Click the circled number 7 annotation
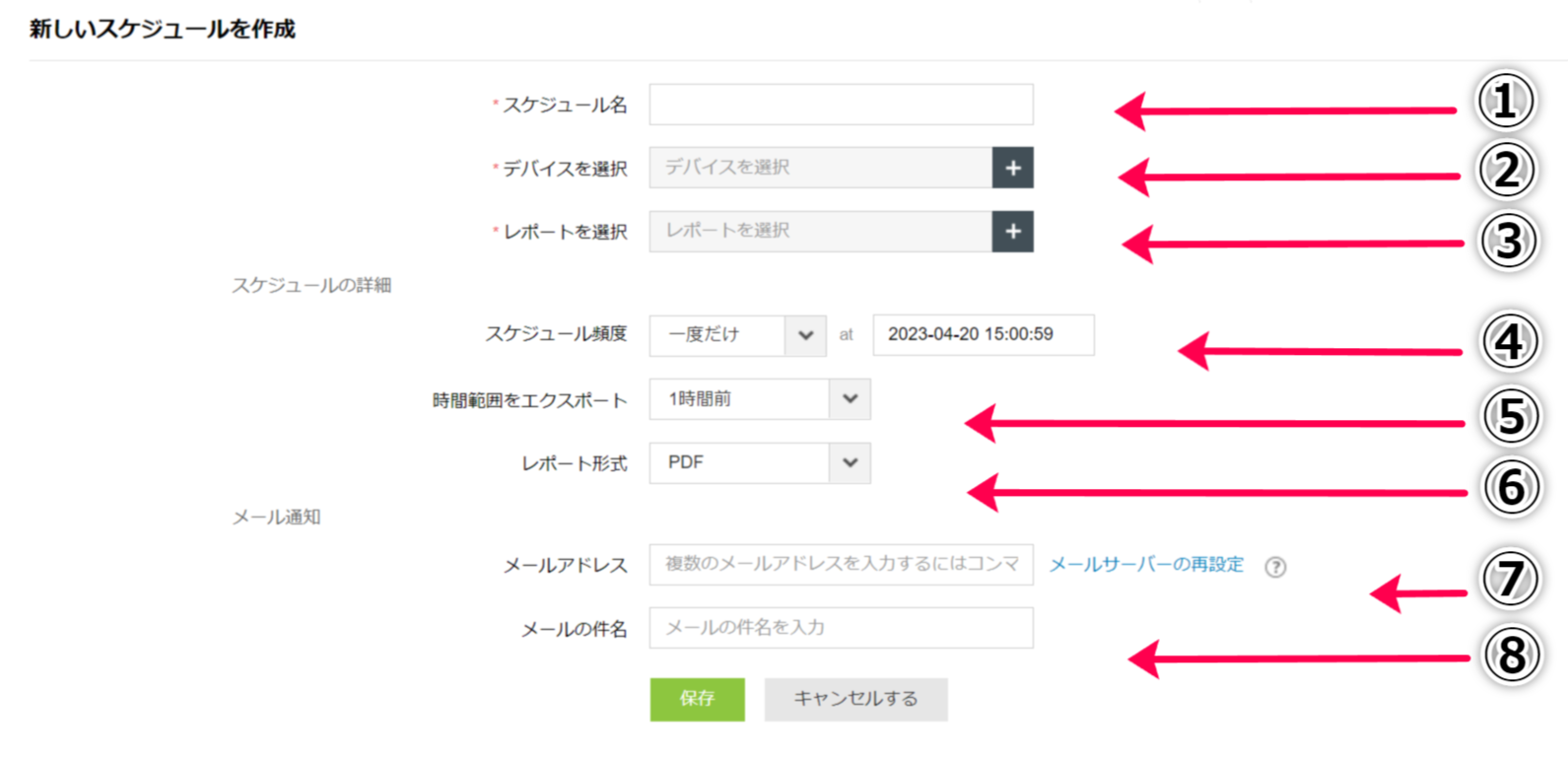The height and width of the screenshot is (761, 1568). pyautogui.click(x=1510, y=580)
